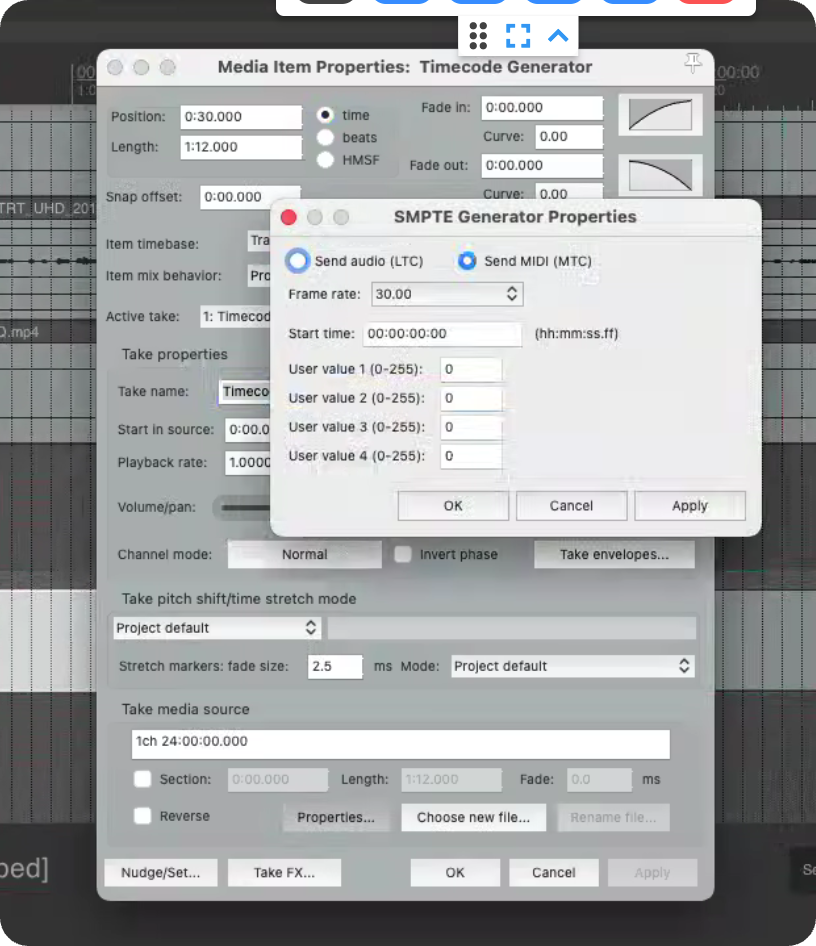Click the Playback rate field

[x=248, y=463]
